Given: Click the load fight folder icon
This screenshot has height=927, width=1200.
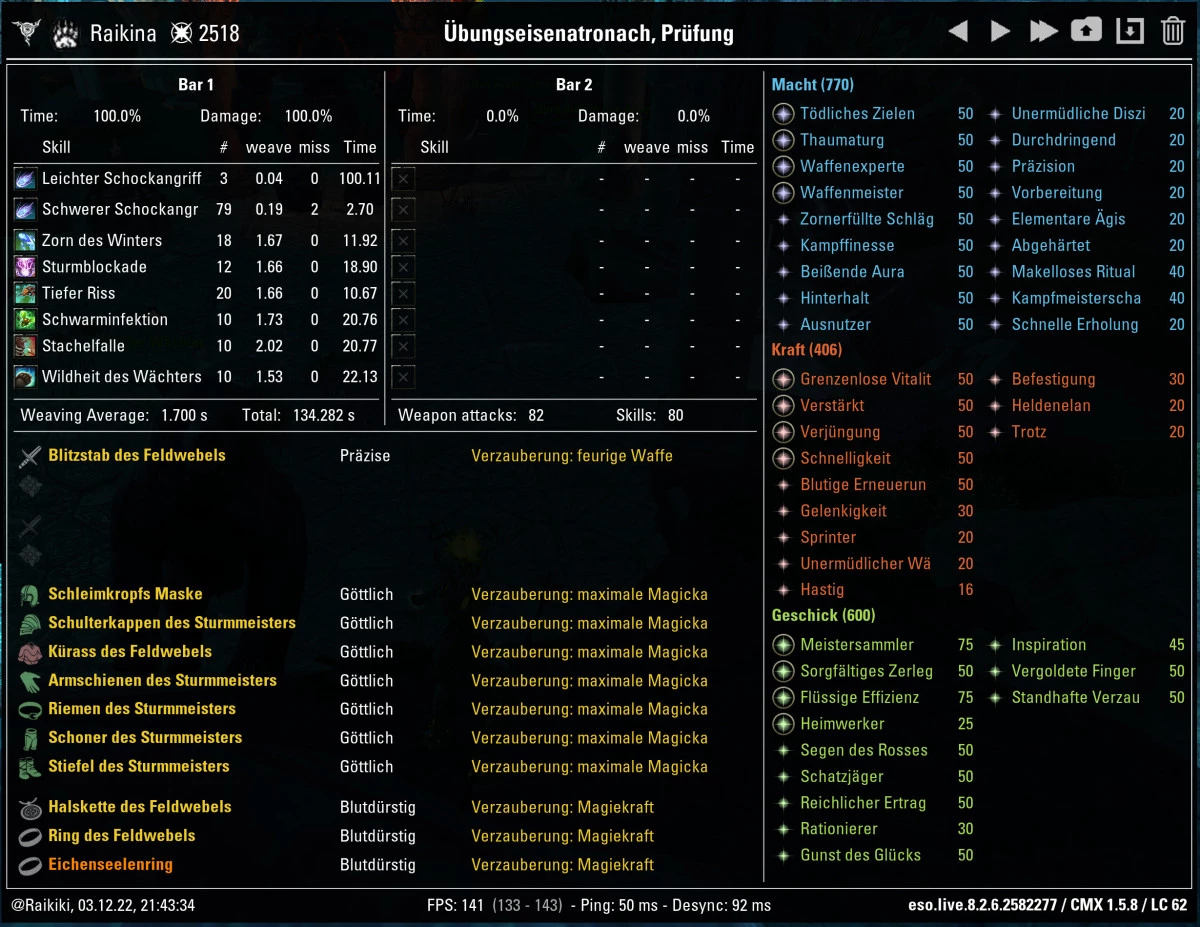Looking at the screenshot, I should point(1086,31).
